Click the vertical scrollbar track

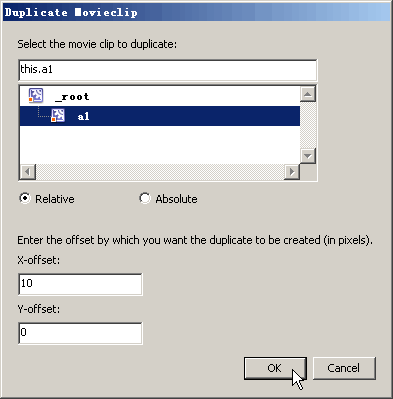click(x=308, y=125)
